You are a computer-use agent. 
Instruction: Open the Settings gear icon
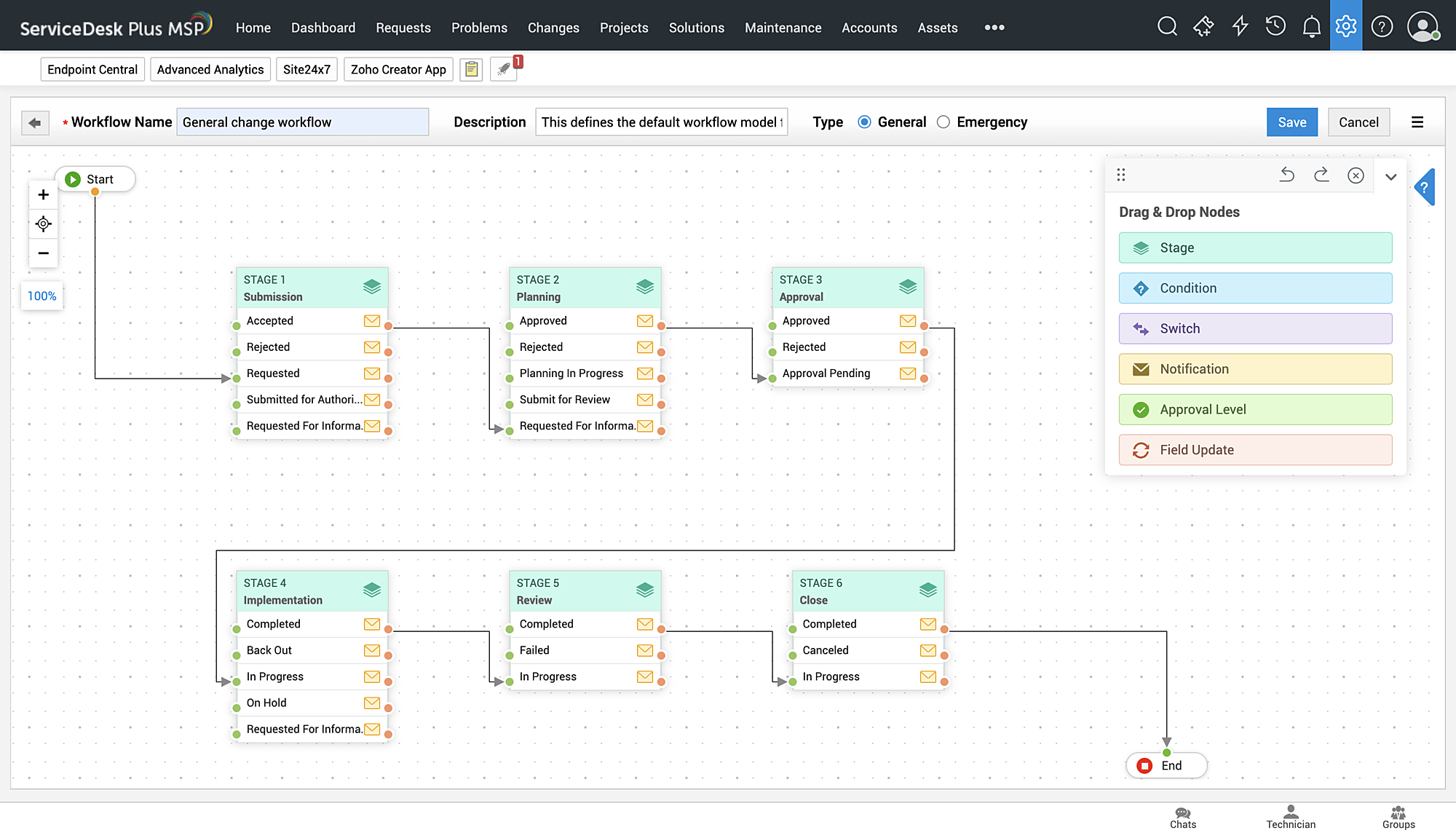click(1346, 25)
